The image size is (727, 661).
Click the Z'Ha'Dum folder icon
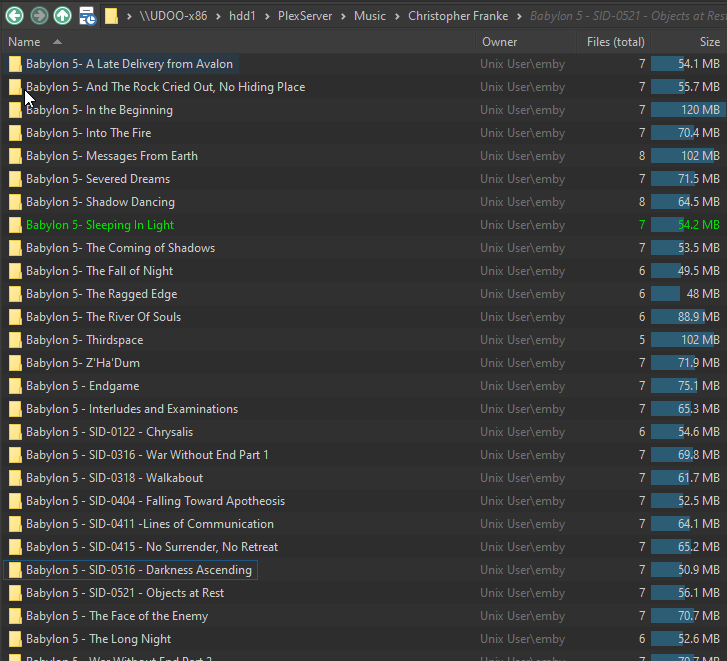click(x=15, y=363)
